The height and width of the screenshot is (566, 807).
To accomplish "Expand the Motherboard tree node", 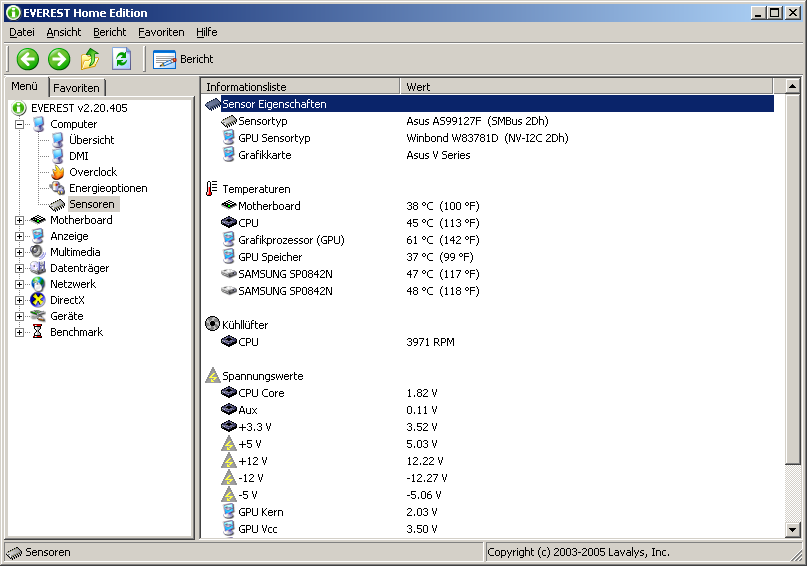I will tap(20, 220).
